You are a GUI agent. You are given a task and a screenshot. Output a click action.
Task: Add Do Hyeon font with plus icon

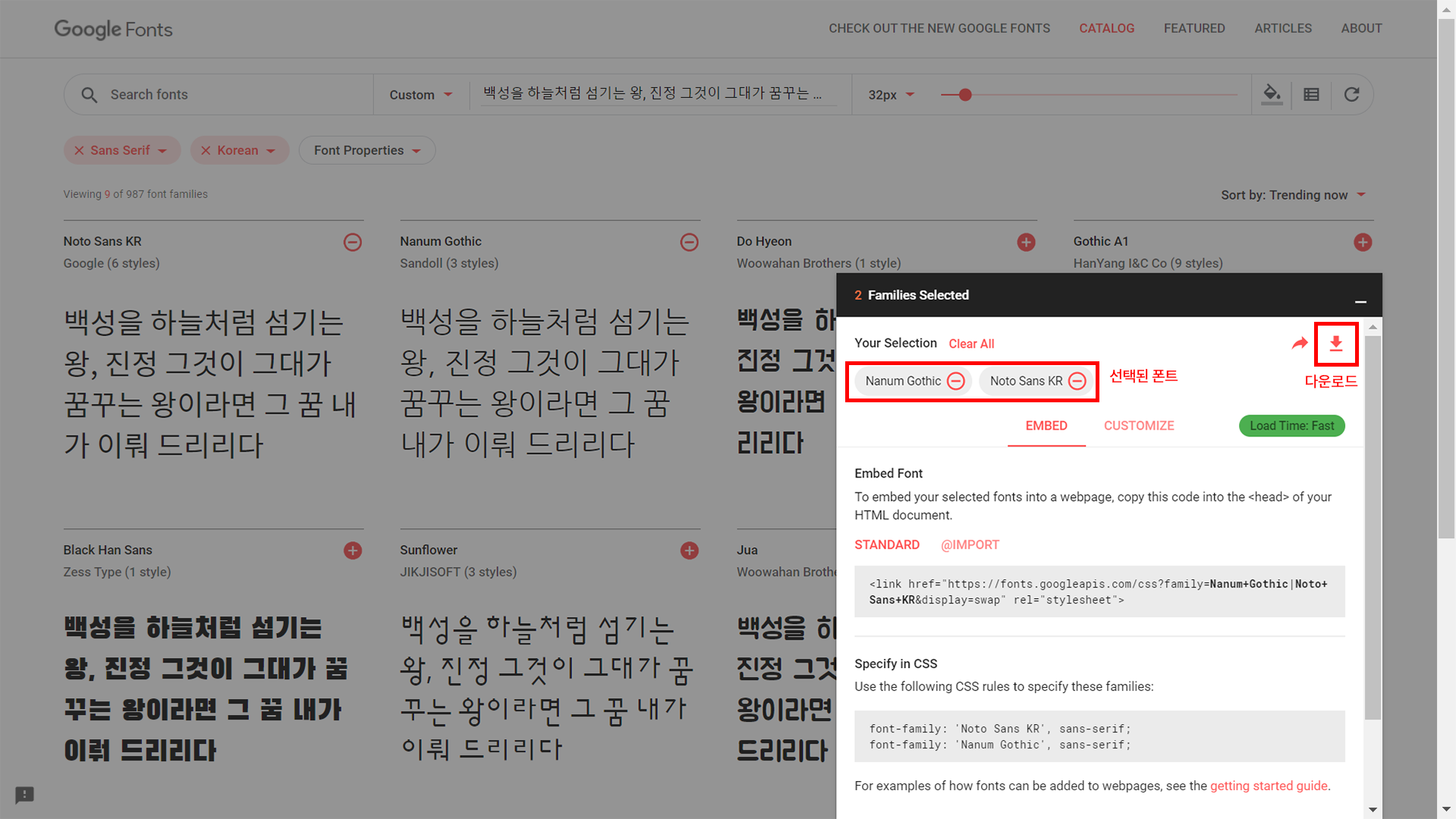point(1026,242)
